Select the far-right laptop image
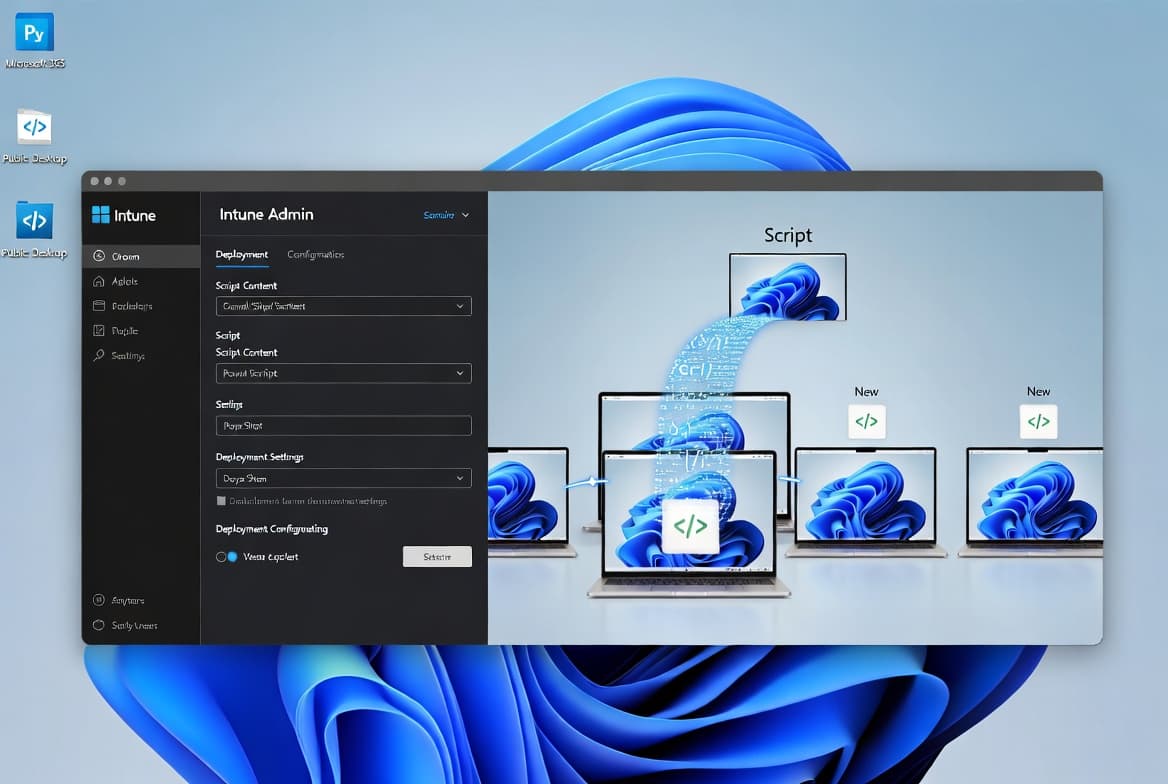The height and width of the screenshot is (784, 1168). point(1032,502)
